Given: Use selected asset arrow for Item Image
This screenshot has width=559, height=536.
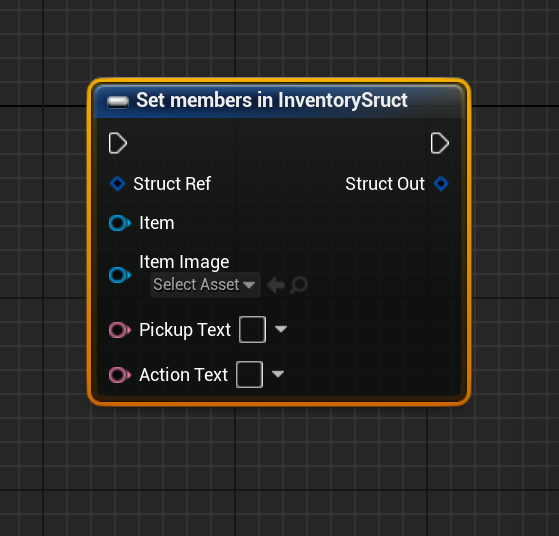Looking at the screenshot, I should 276,285.
